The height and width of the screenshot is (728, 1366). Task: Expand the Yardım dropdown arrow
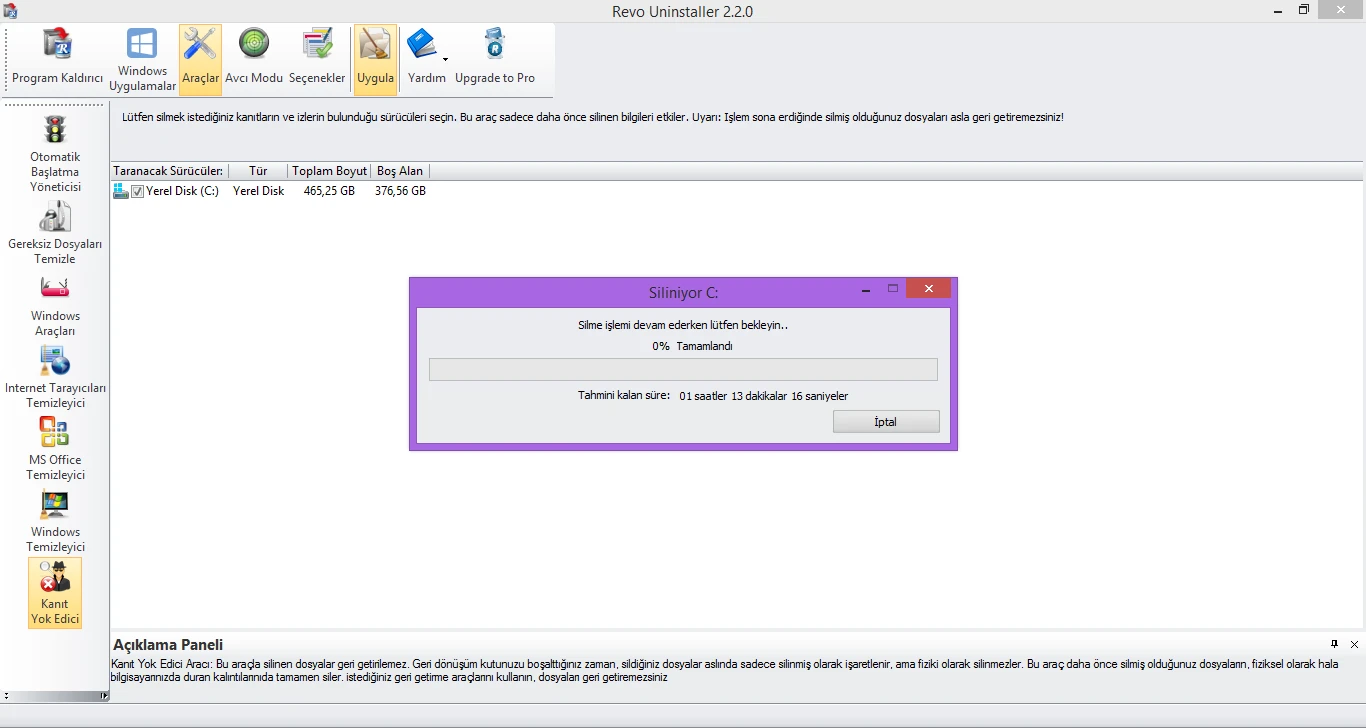click(445, 59)
